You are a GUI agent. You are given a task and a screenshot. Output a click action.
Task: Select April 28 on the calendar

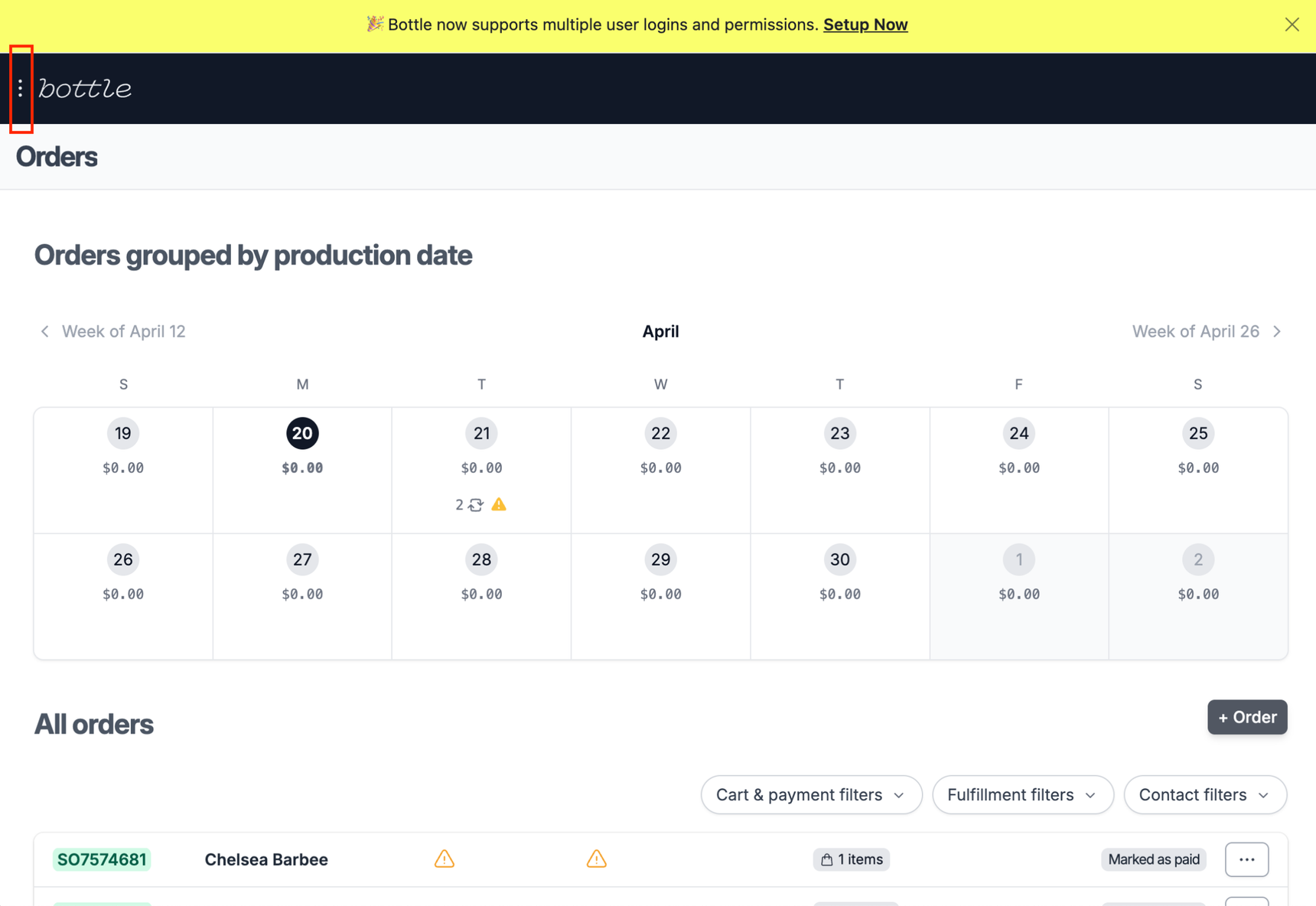pos(481,560)
